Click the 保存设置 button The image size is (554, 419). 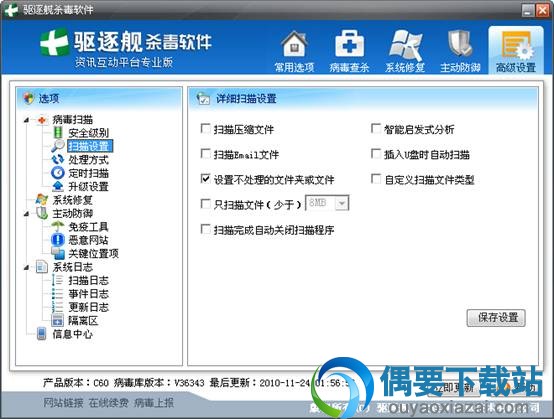[496, 318]
